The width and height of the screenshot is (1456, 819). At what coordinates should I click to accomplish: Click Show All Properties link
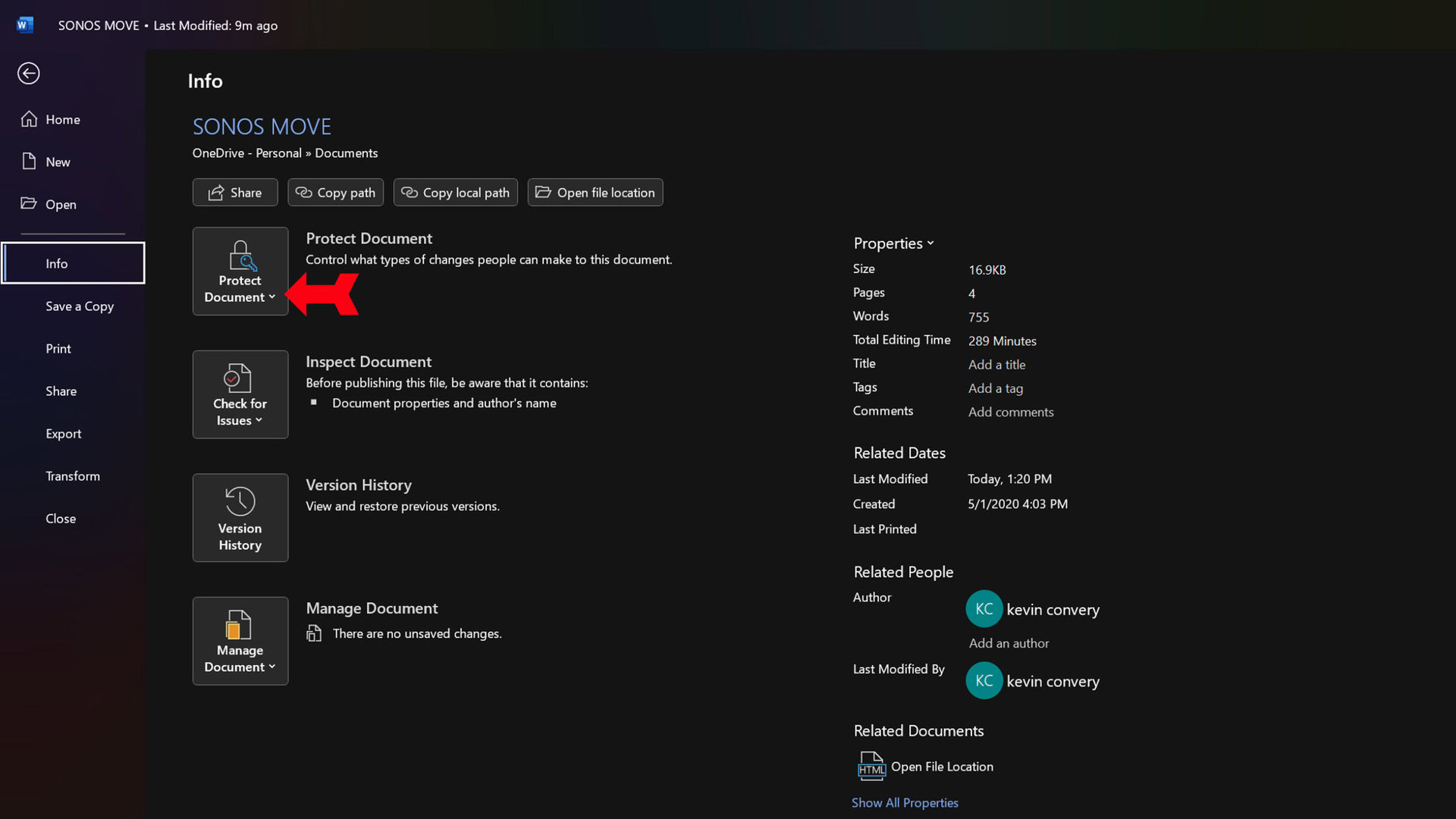905,802
